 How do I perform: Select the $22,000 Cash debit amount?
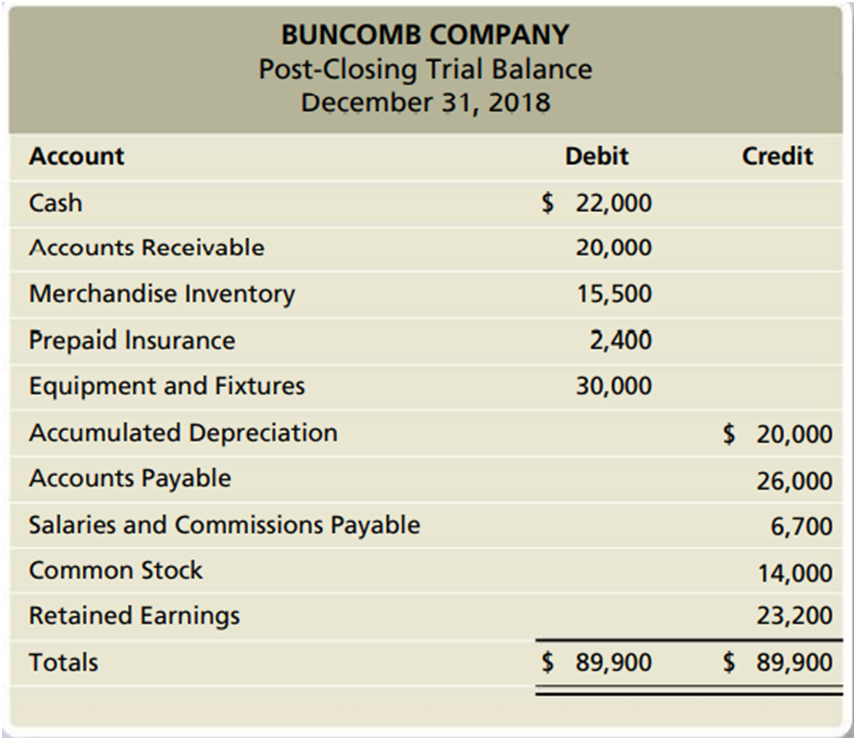coord(597,203)
